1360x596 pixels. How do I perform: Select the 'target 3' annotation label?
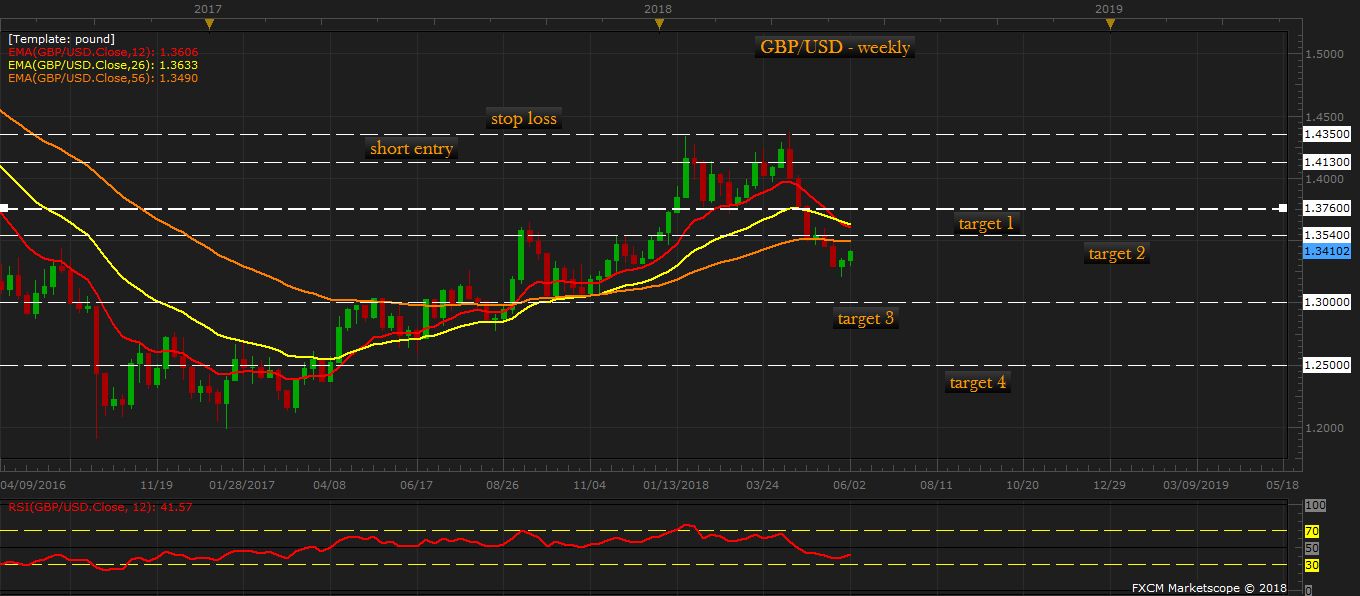866,318
